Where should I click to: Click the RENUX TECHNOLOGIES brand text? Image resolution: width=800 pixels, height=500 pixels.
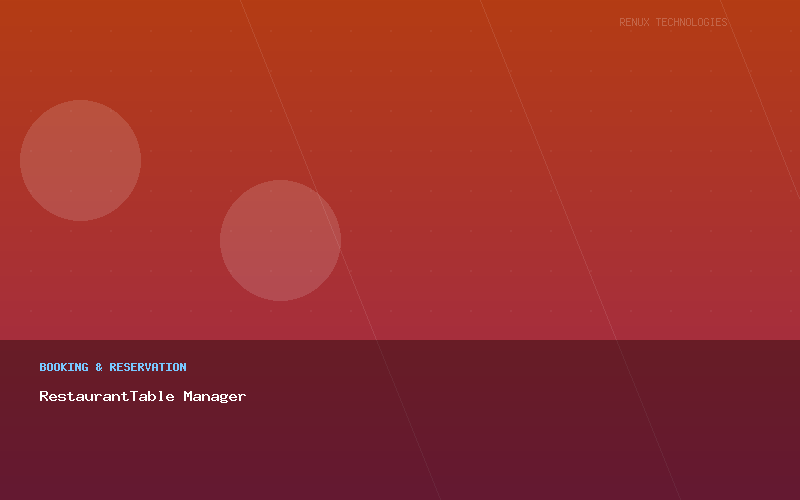(673, 22)
